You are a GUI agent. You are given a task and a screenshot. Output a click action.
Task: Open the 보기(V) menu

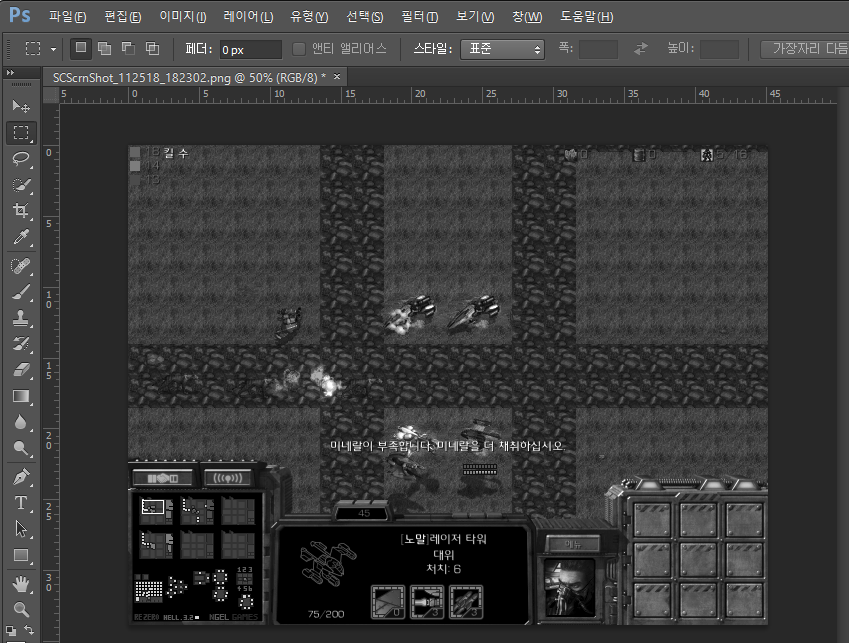[x=475, y=17]
